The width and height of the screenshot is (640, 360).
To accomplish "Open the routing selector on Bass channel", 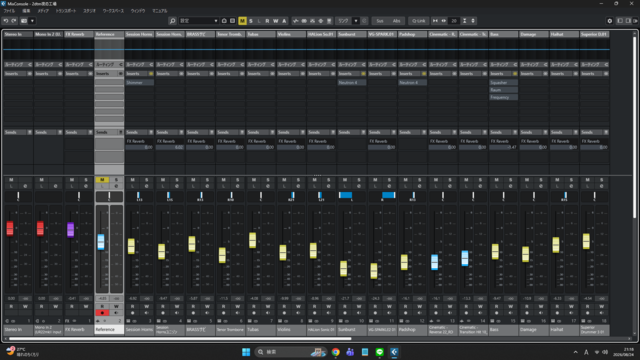I will point(504,64).
